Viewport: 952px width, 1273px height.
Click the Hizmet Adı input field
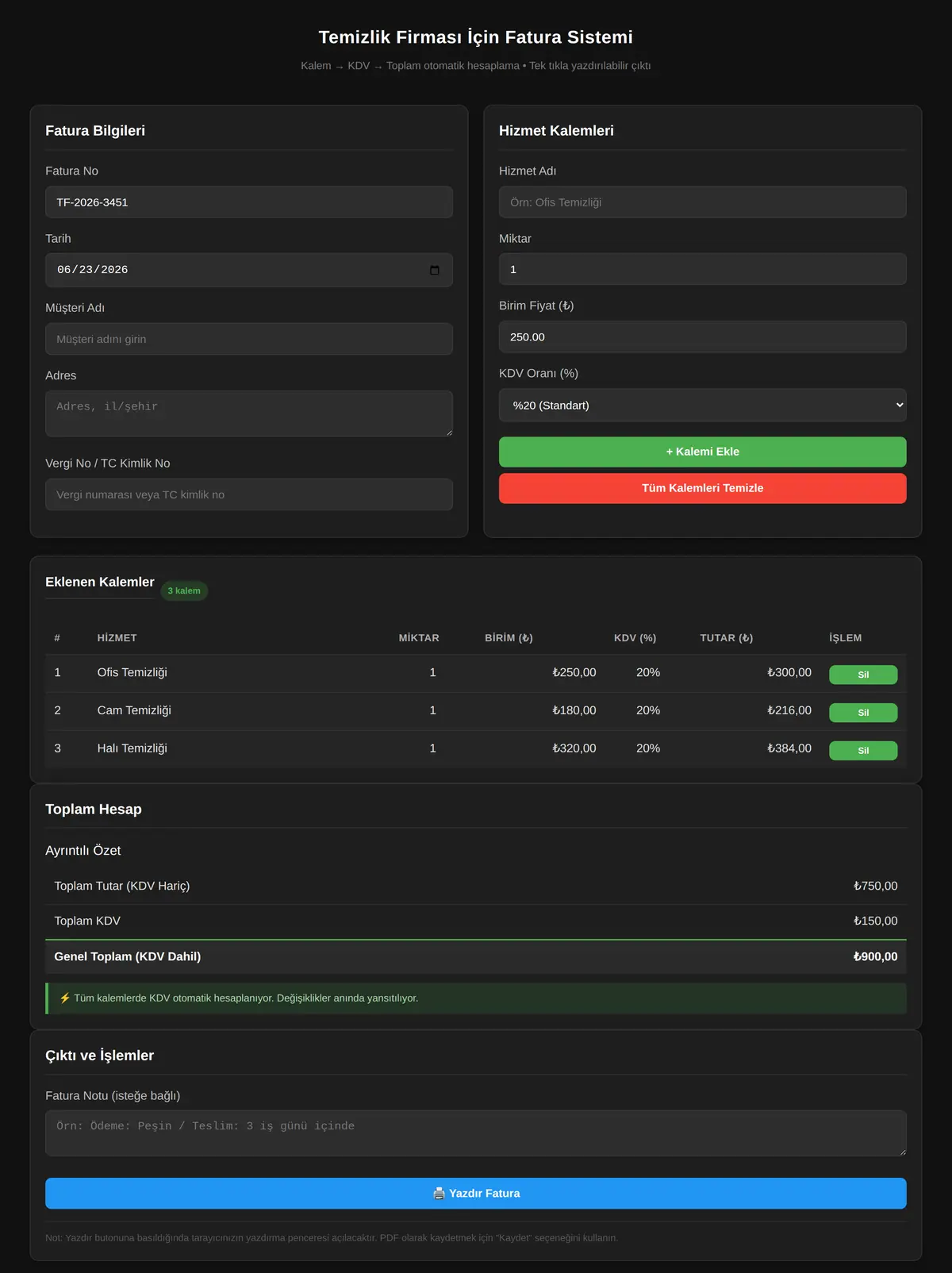tap(702, 202)
